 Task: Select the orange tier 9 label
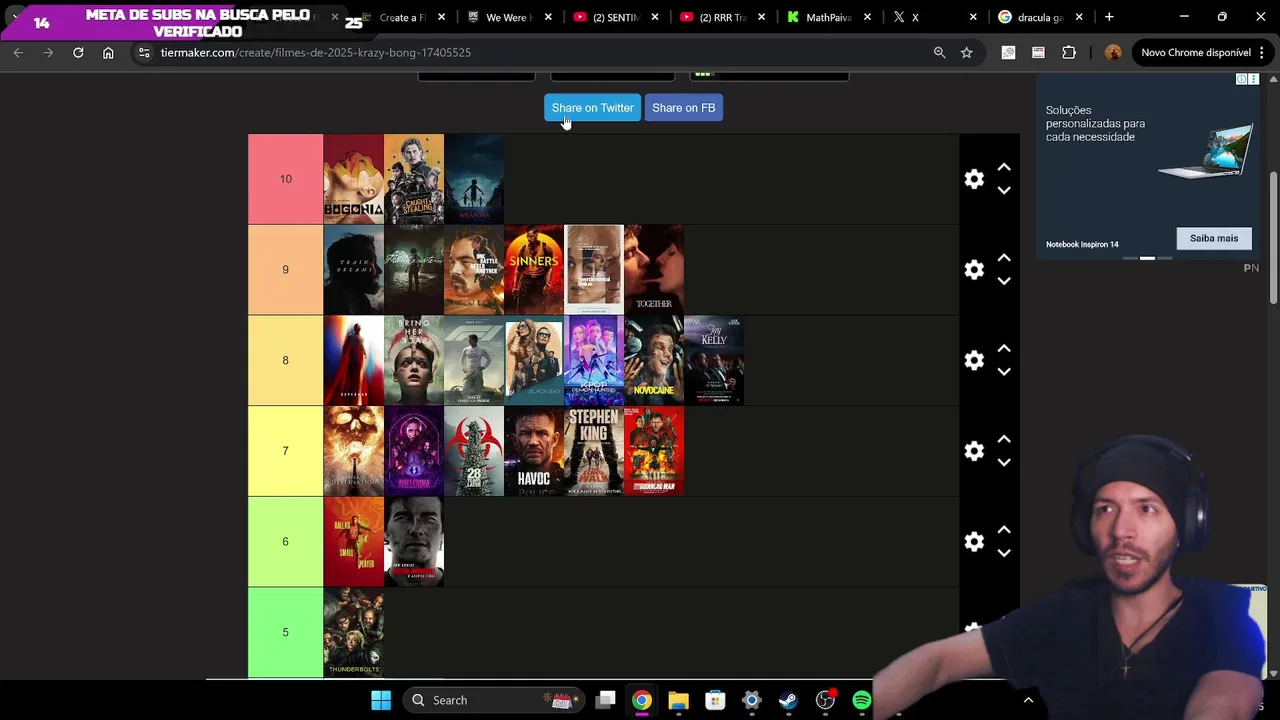coord(285,270)
